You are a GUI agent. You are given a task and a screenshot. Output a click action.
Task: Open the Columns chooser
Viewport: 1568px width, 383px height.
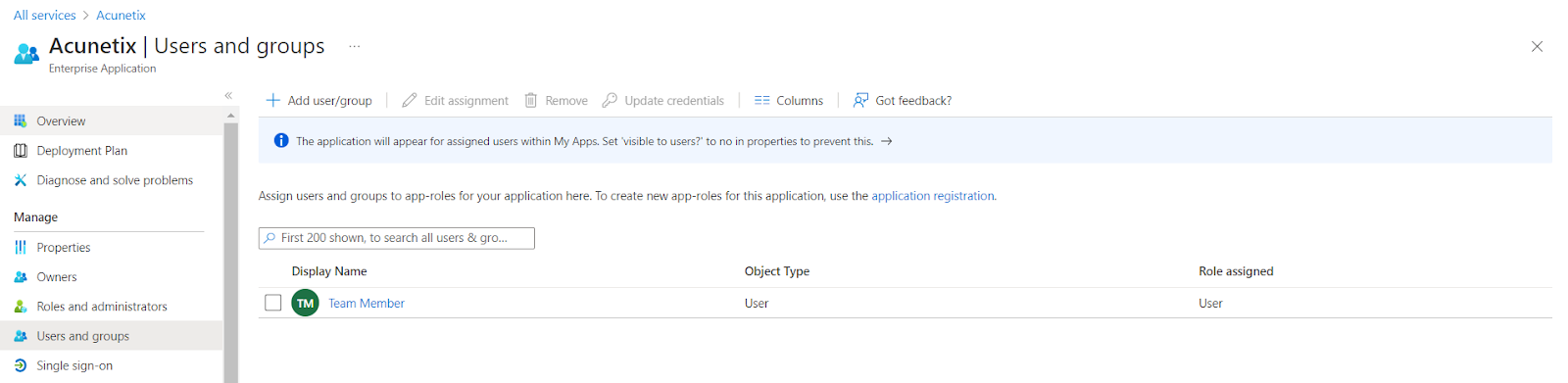tap(789, 100)
